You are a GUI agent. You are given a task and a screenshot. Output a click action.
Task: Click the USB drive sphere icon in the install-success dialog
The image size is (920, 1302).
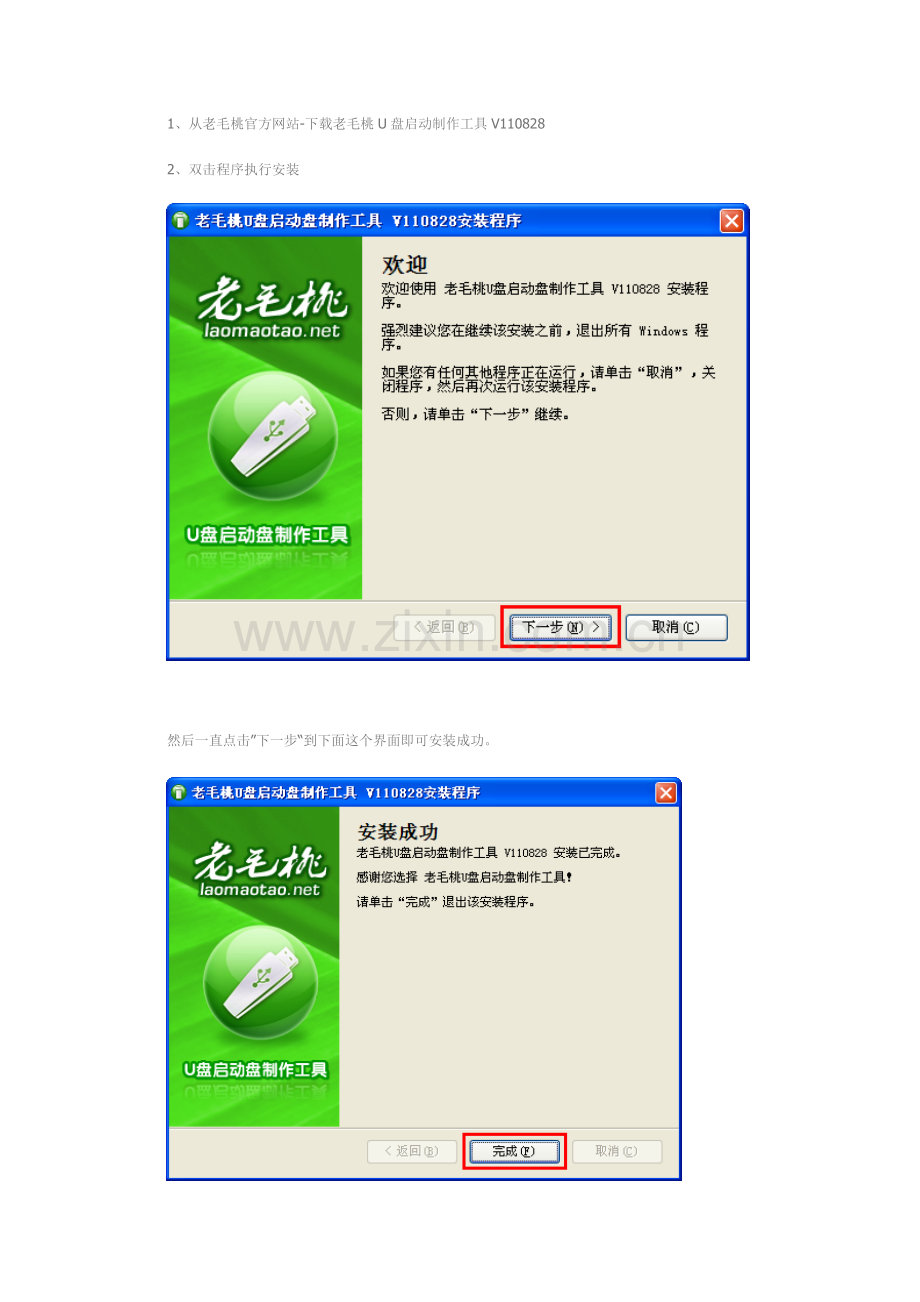pos(260,981)
